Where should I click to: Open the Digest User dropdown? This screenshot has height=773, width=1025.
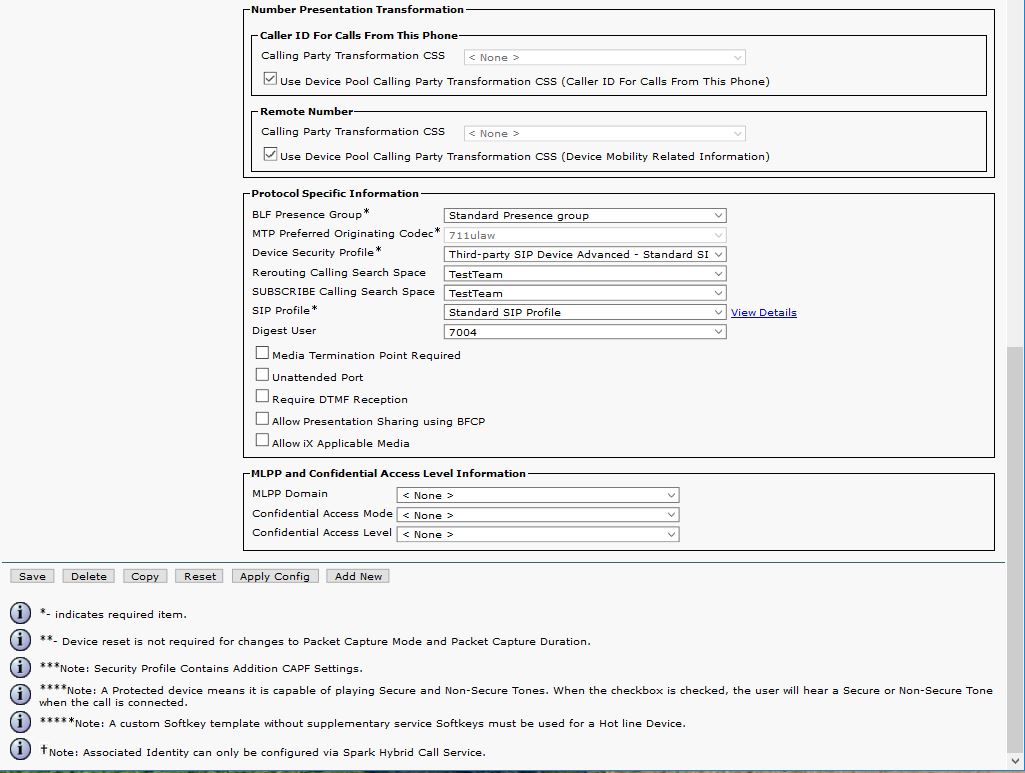[585, 332]
